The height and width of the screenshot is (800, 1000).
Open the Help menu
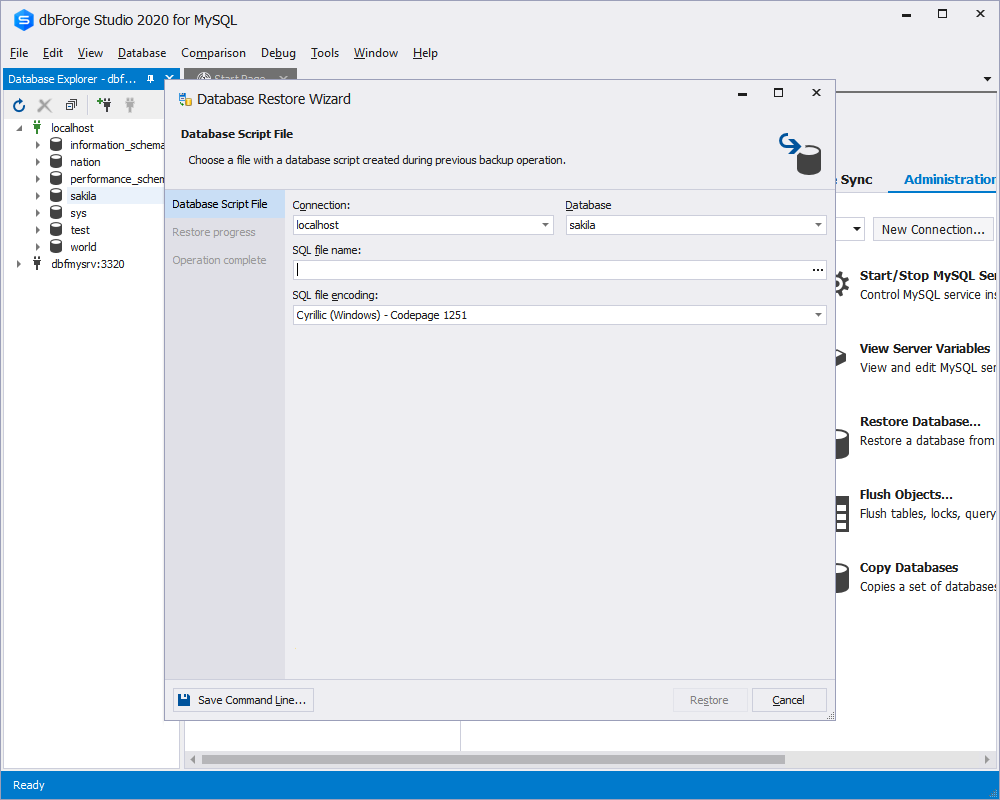[x=425, y=53]
